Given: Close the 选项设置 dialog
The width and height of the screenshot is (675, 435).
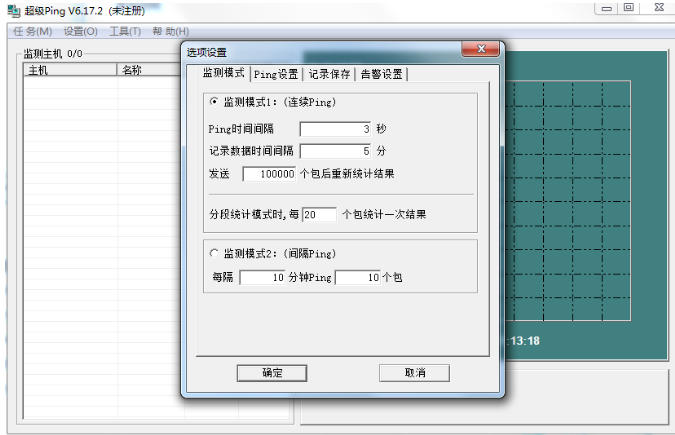Looking at the screenshot, I should pos(481,49).
